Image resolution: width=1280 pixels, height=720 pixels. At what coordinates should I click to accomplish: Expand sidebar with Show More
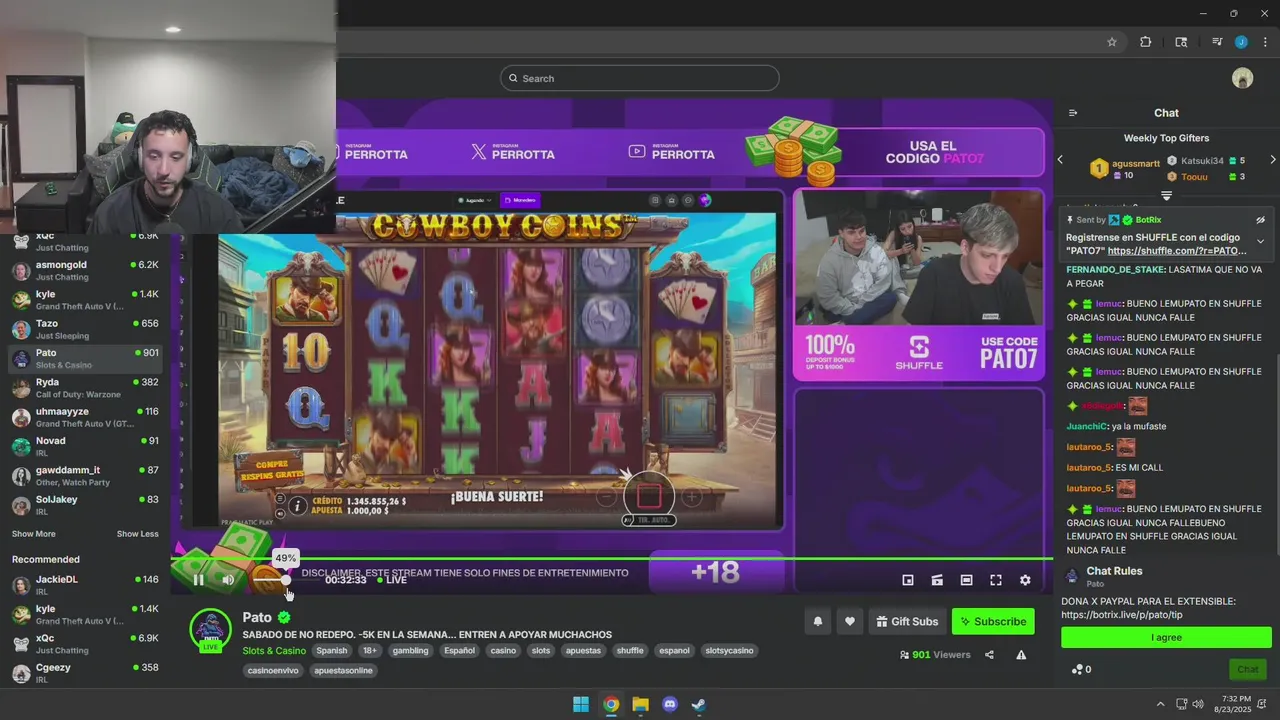pyautogui.click(x=33, y=534)
